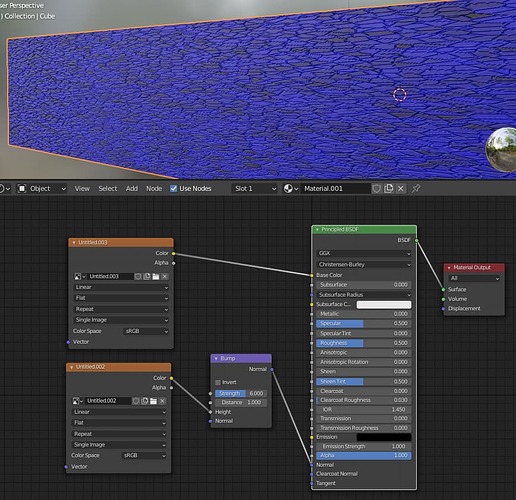Click the Specular slider
Viewport: 516px width, 500px height.
click(364, 323)
